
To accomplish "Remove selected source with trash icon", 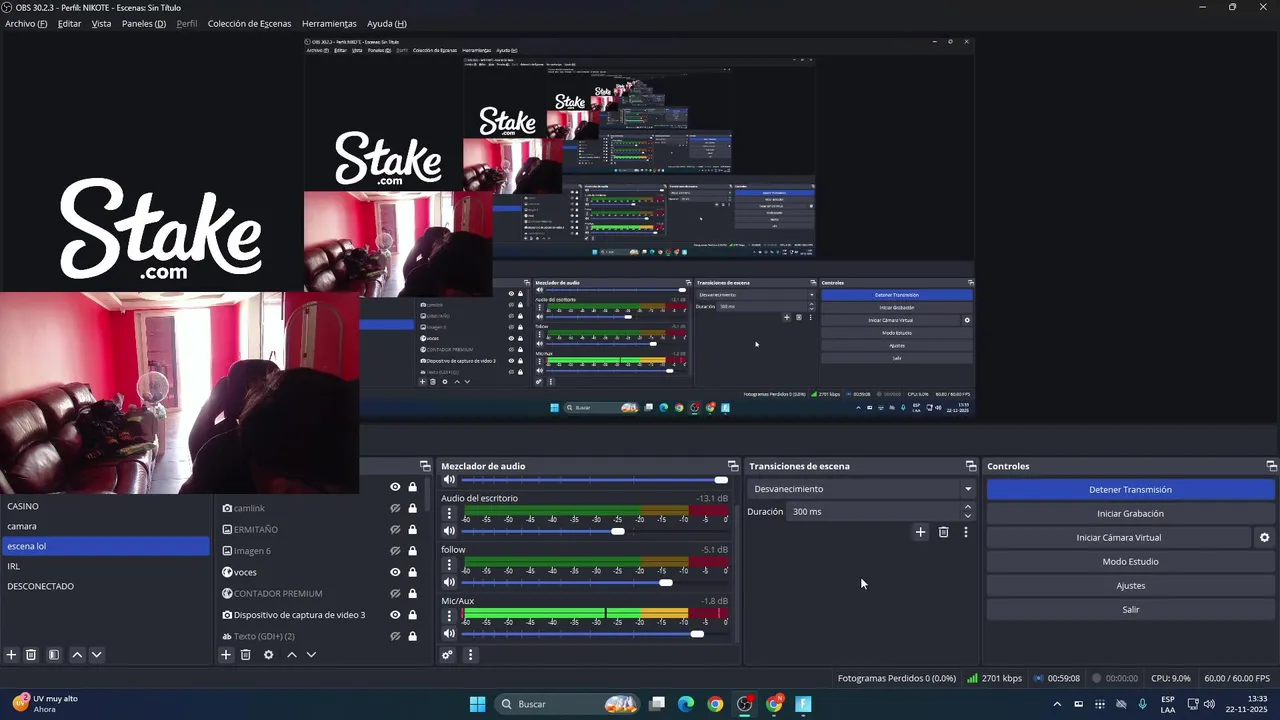I will [245, 655].
